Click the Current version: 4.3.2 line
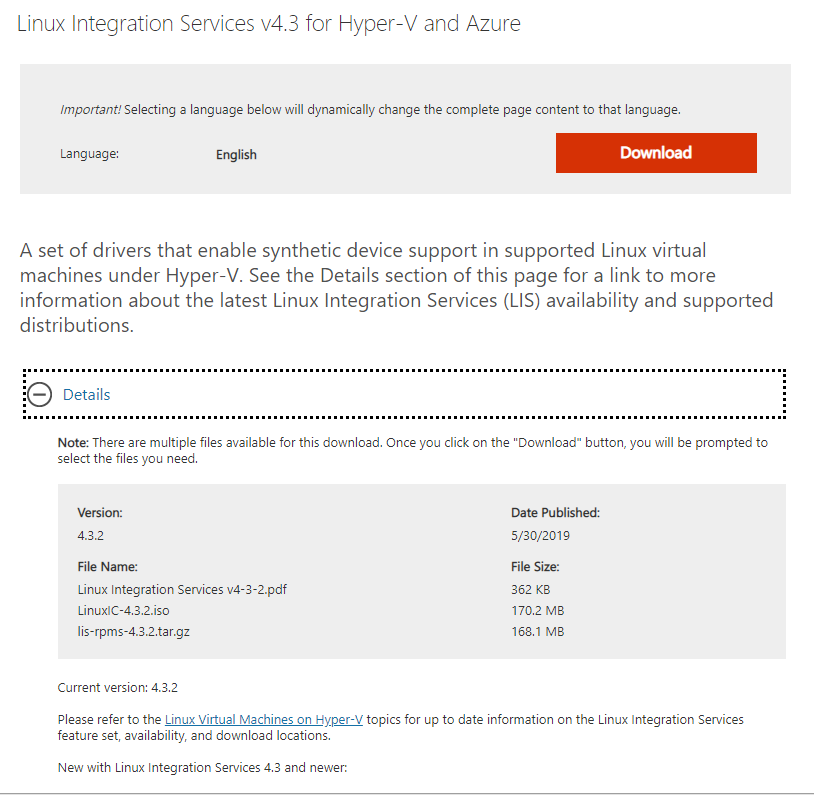The height and width of the screenshot is (795, 814). click(x=117, y=688)
